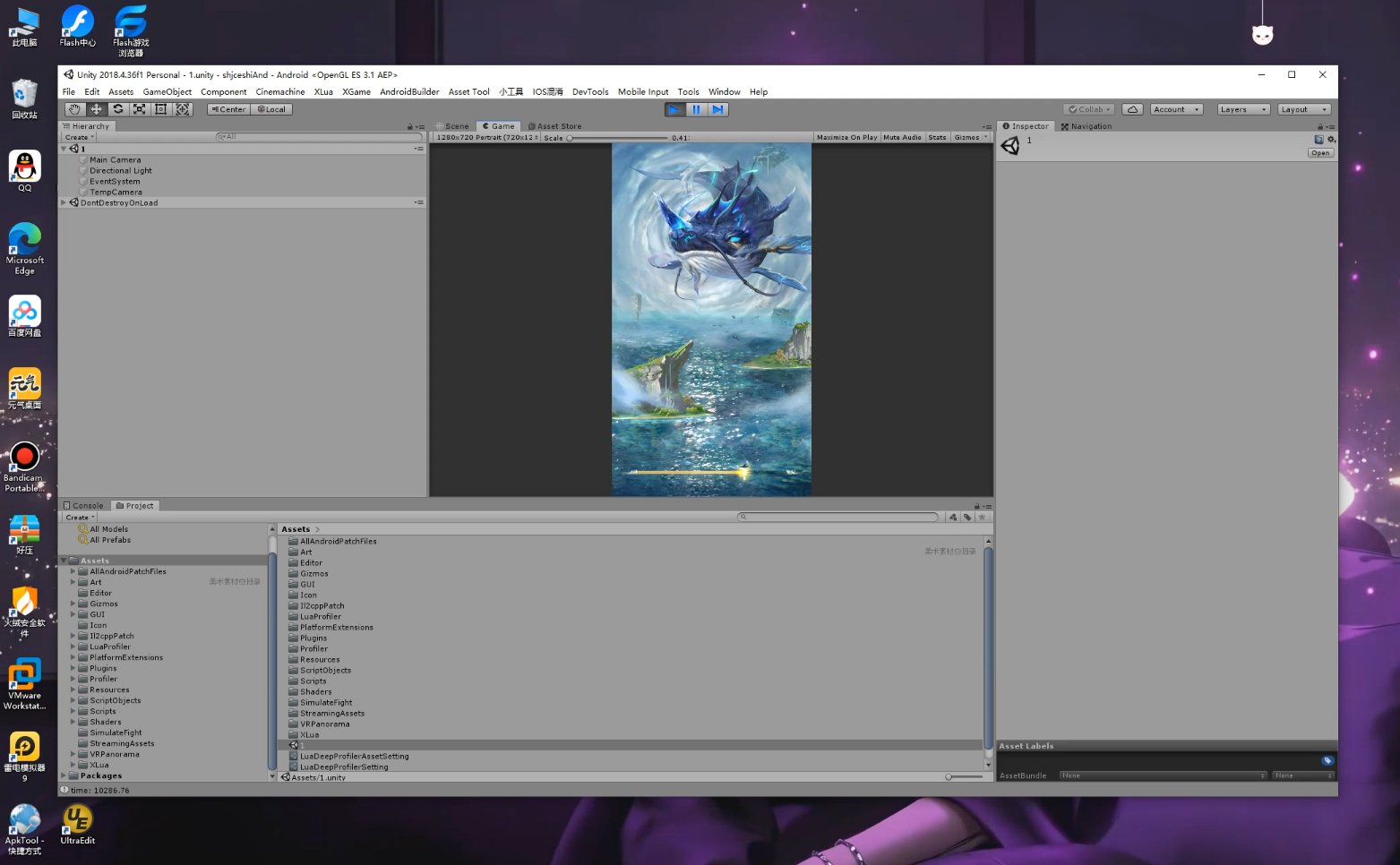This screenshot has height=865, width=1400.
Task: Open the Layout dropdown
Action: coord(1302,109)
